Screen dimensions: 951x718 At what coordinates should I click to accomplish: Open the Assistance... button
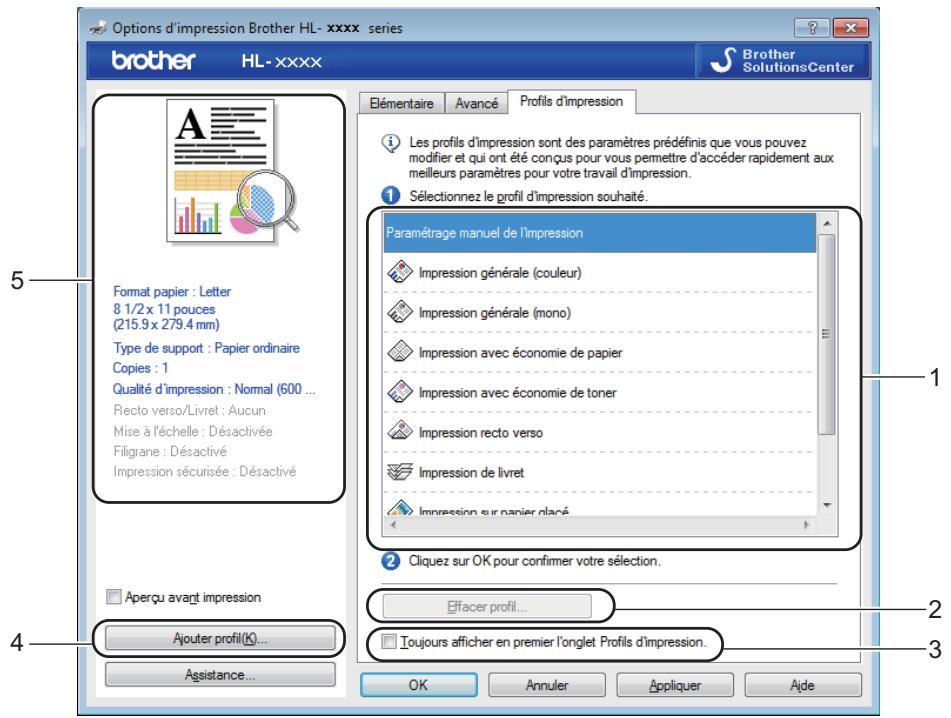click(x=220, y=674)
